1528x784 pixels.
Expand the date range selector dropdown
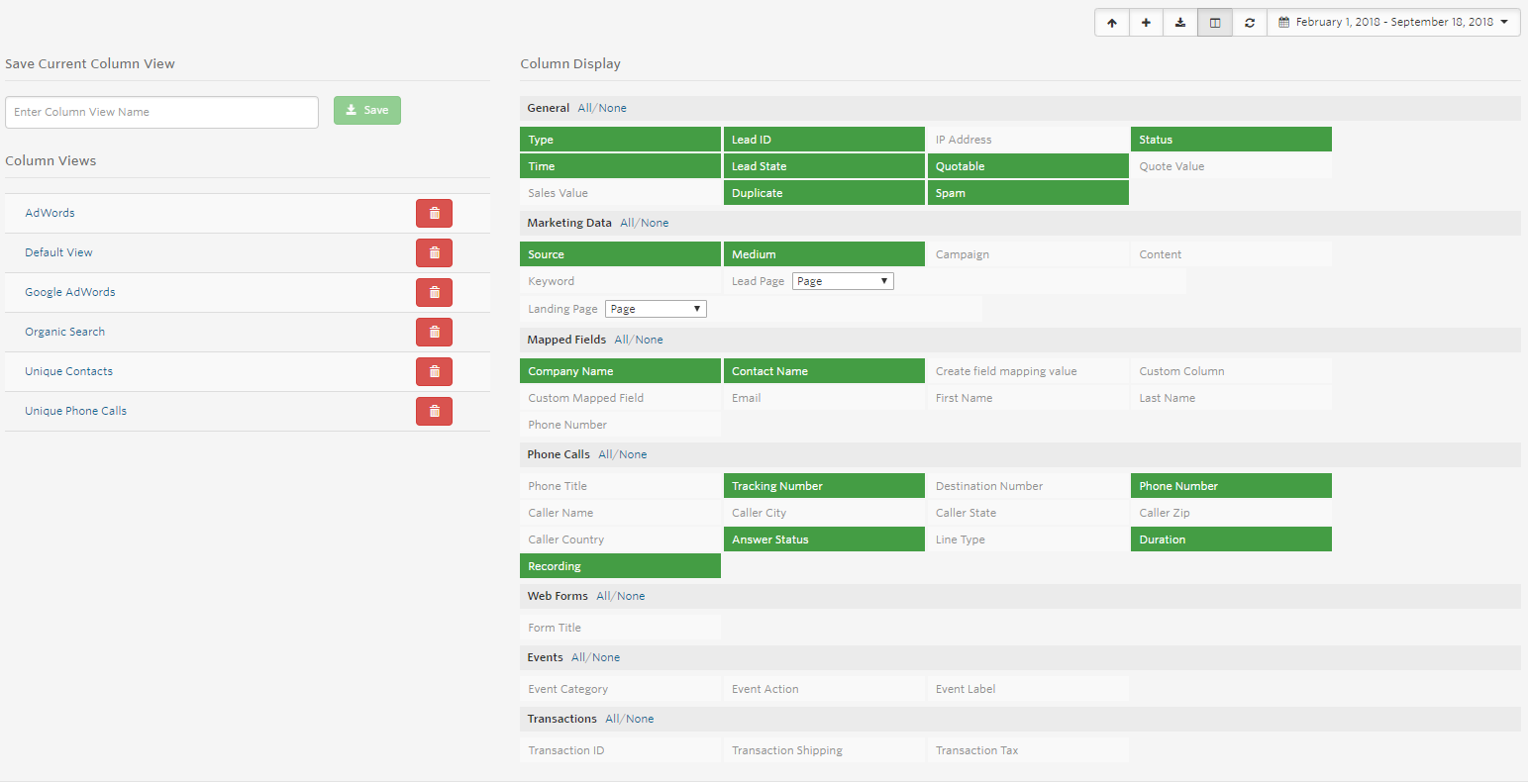(x=1506, y=21)
